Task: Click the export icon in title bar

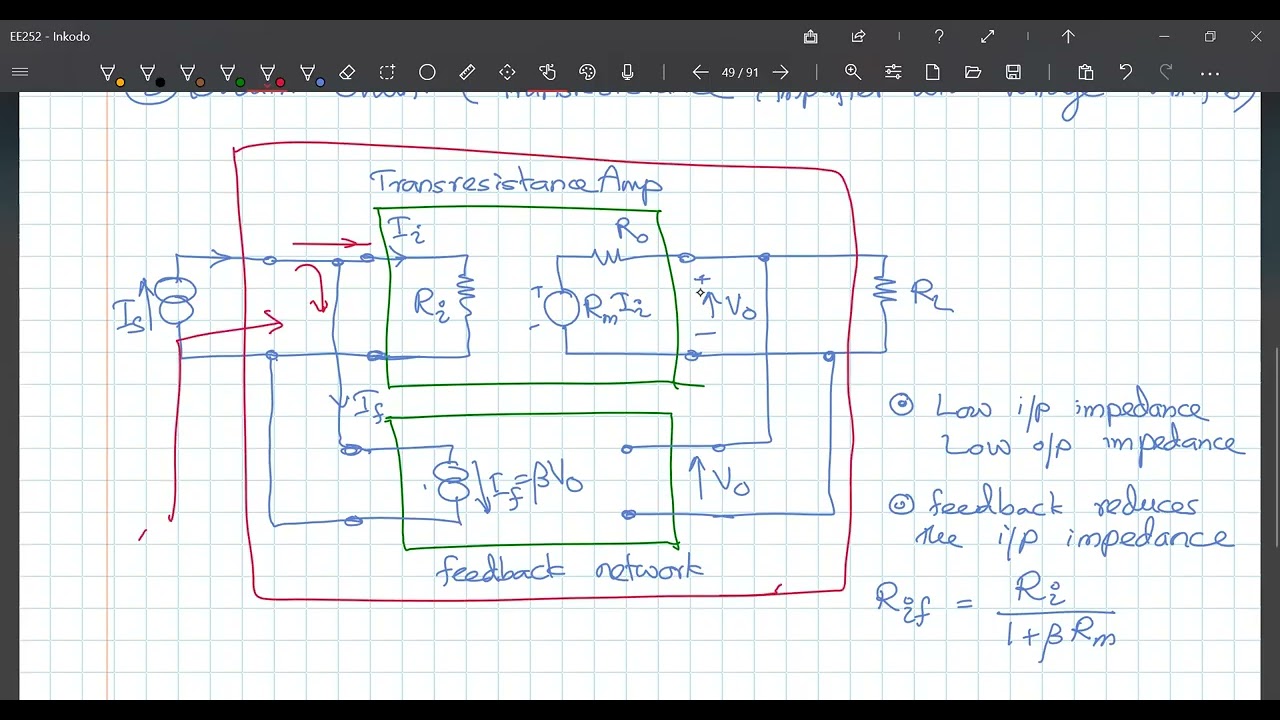Action: (811, 36)
